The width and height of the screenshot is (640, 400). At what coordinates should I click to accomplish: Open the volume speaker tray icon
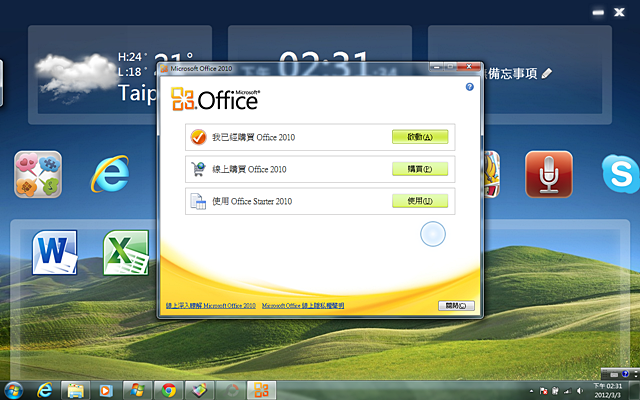coord(580,391)
